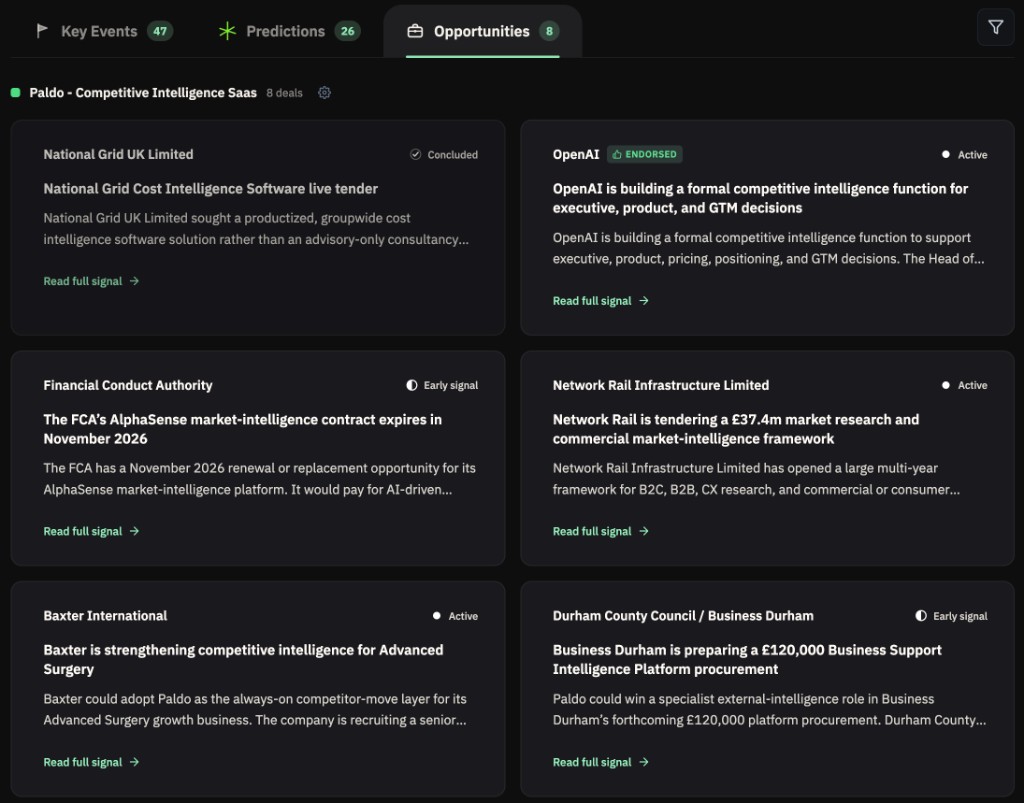Click Baxter description mentioning always-on competitor-move layer

(x=255, y=709)
